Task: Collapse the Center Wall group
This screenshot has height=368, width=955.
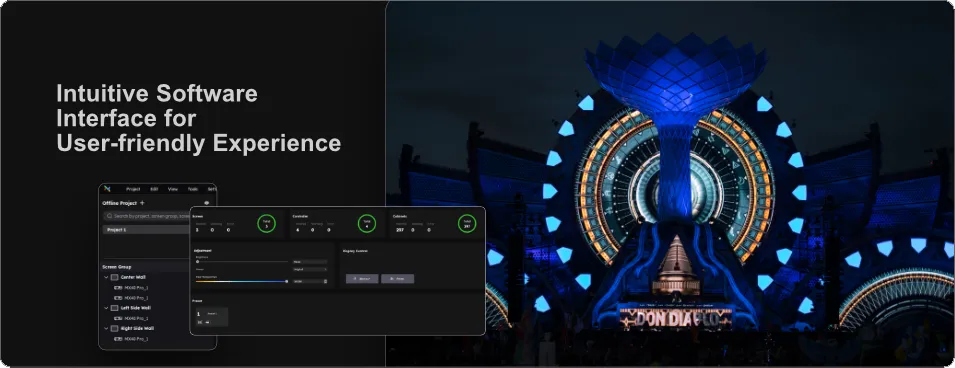Action: tap(107, 277)
